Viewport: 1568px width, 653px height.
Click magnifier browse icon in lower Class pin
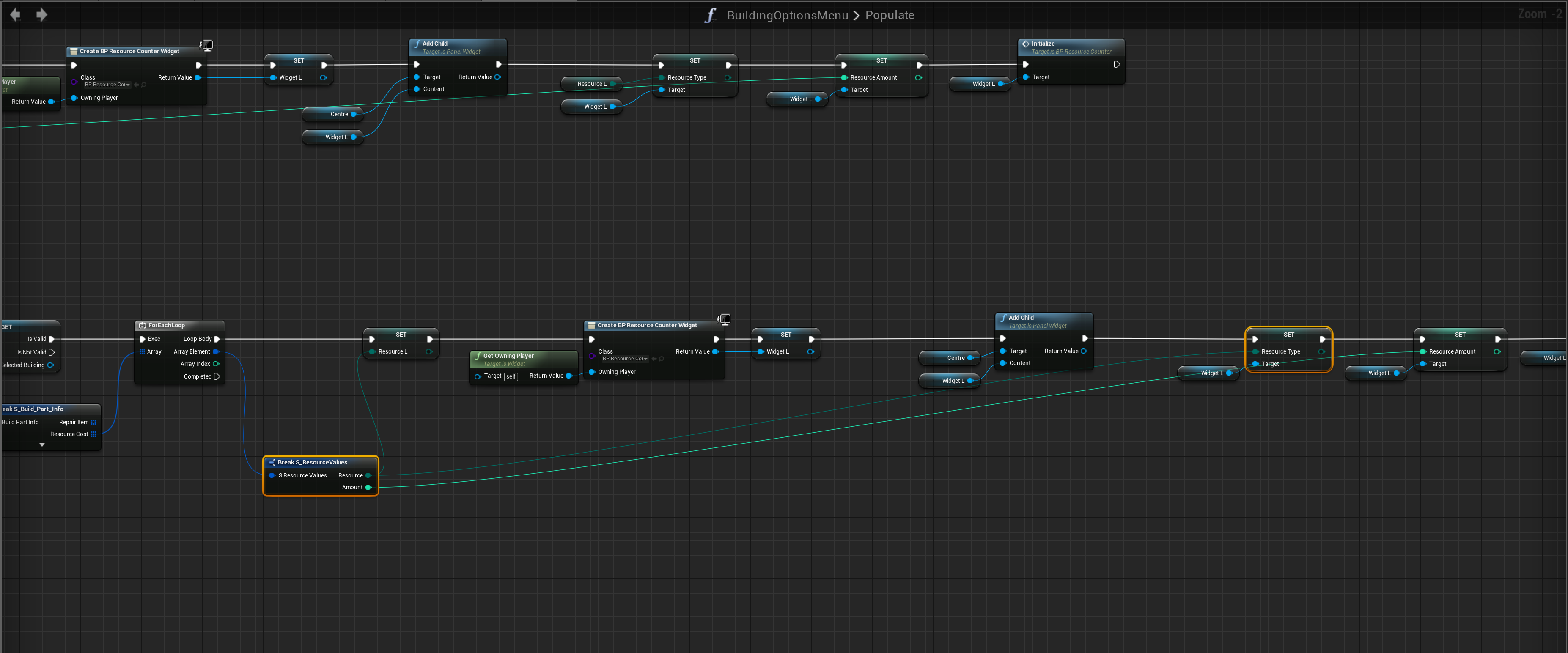pyautogui.click(x=662, y=359)
